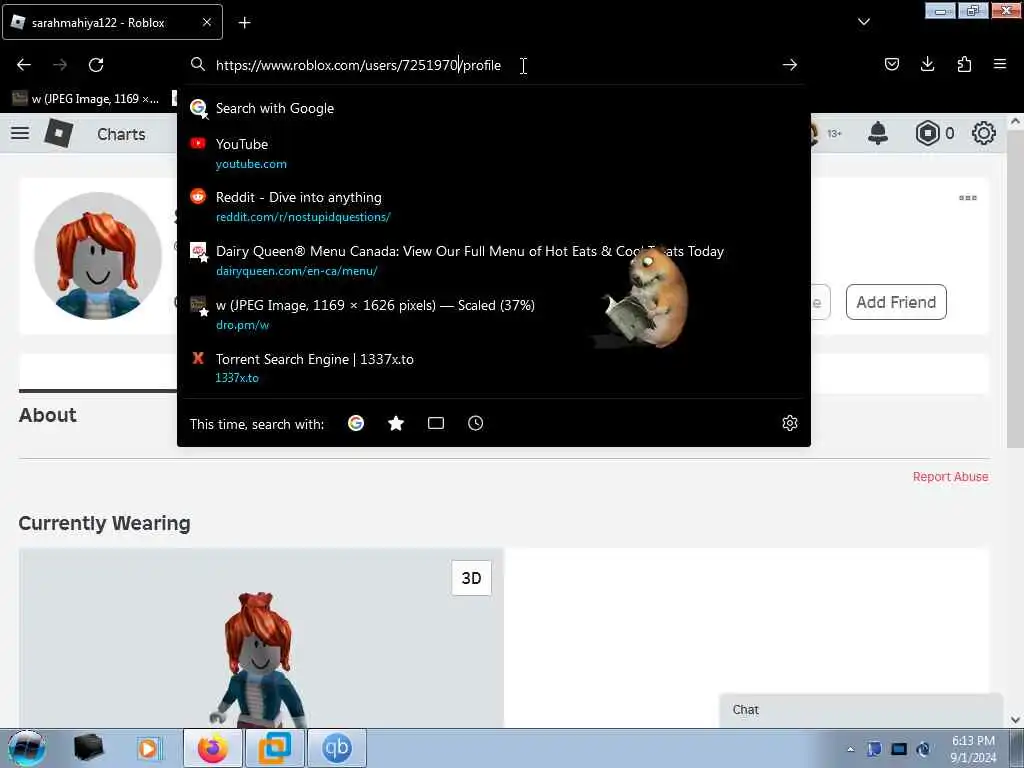Open Charts in Roblox navigation
The height and width of the screenshot is (768, 1024).
click(x=121, y=134)
